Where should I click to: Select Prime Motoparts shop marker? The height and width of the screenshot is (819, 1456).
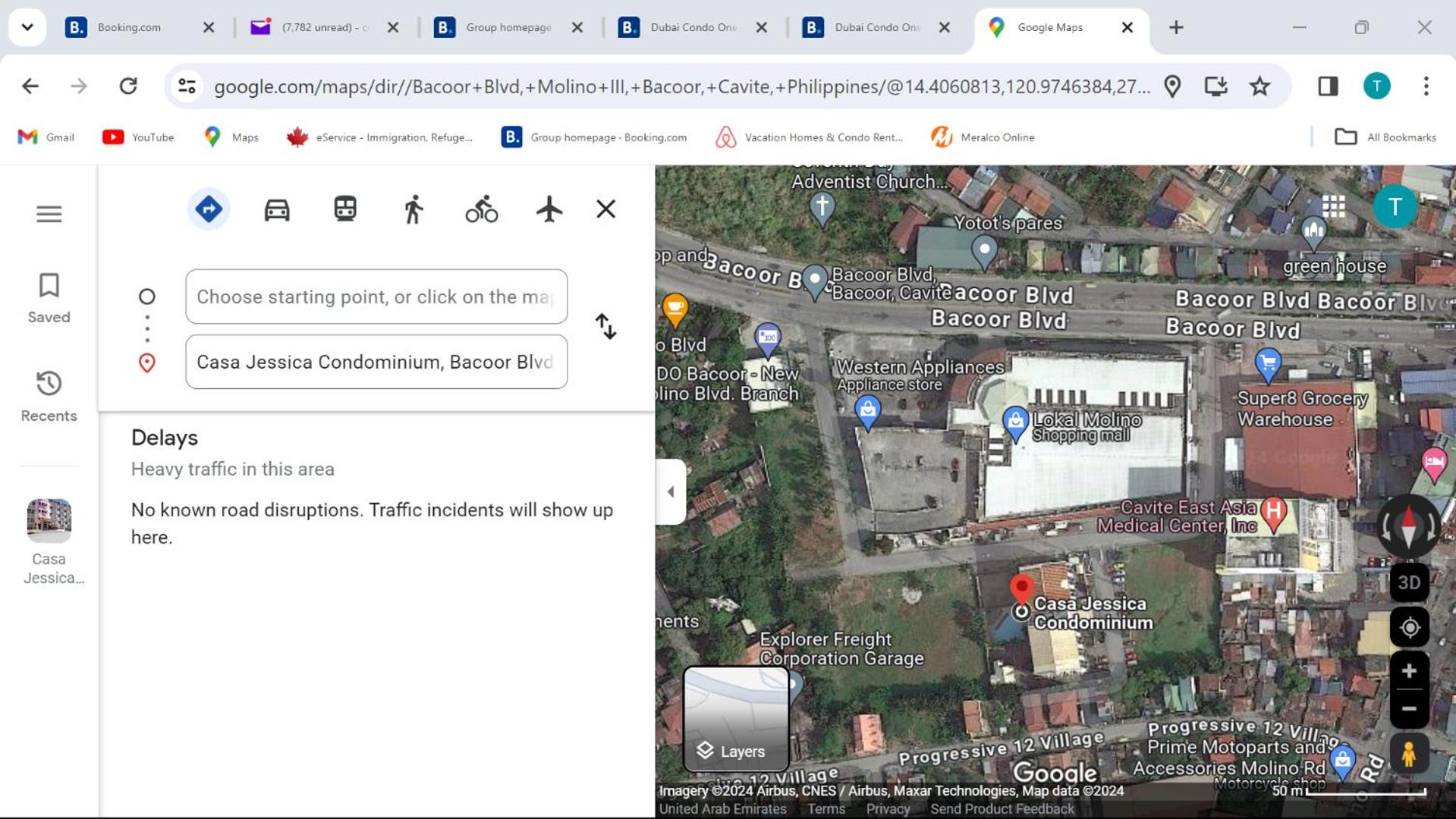click(x=1343, y=761)
